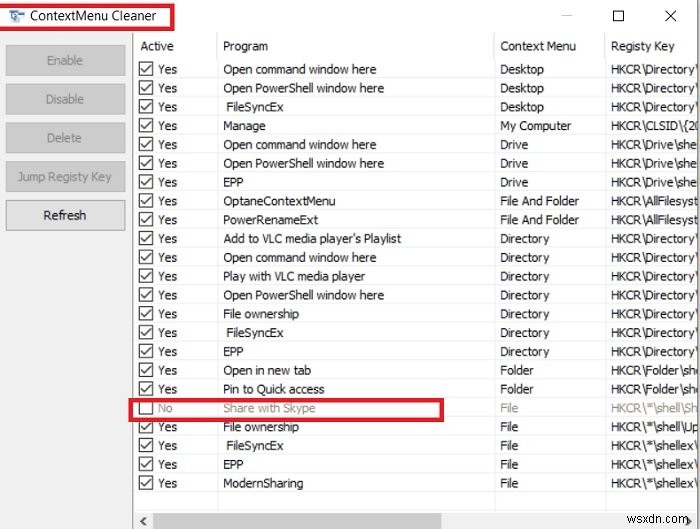Uncheck Add to VLC media player's Playlist checkbox
Image resolution: width=700 pixels, height=529 pixels.
coord(146,238)
